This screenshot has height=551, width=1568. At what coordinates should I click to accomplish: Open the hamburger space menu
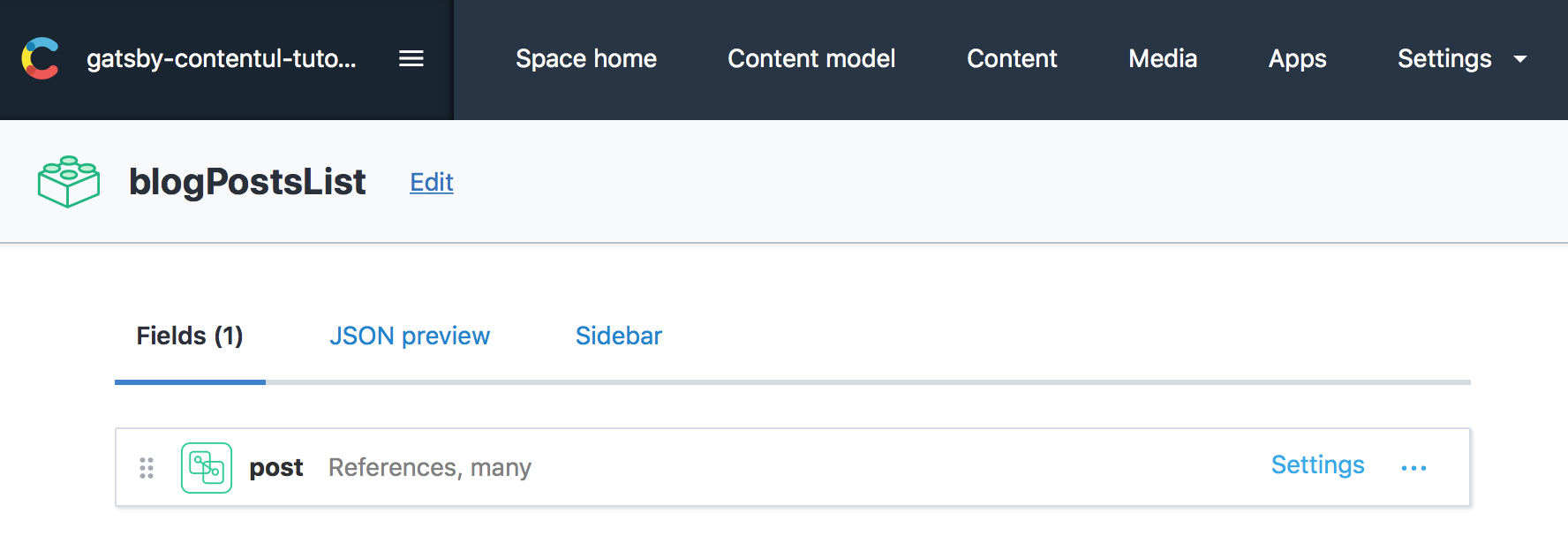[x=411, y=58]
